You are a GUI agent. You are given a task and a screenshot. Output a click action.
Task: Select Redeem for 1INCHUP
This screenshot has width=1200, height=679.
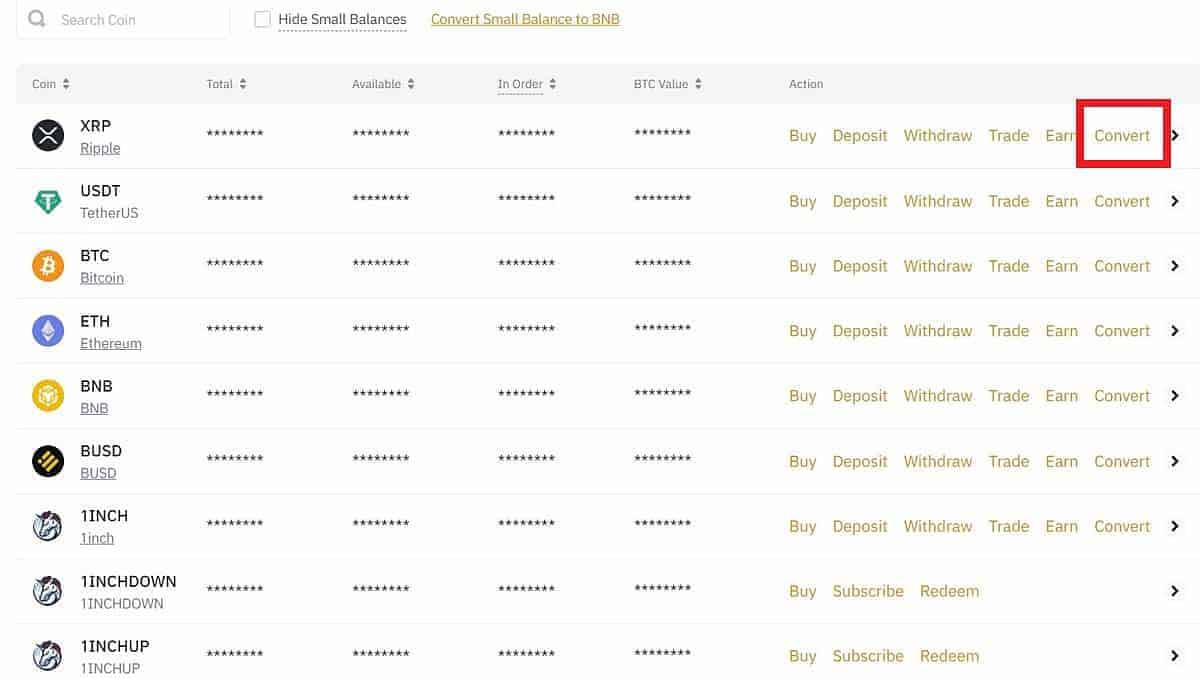949,656
